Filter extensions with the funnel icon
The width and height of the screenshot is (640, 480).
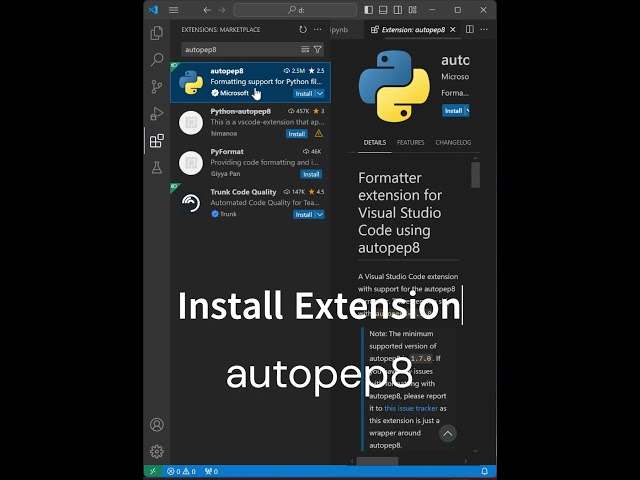click(318, 49)
